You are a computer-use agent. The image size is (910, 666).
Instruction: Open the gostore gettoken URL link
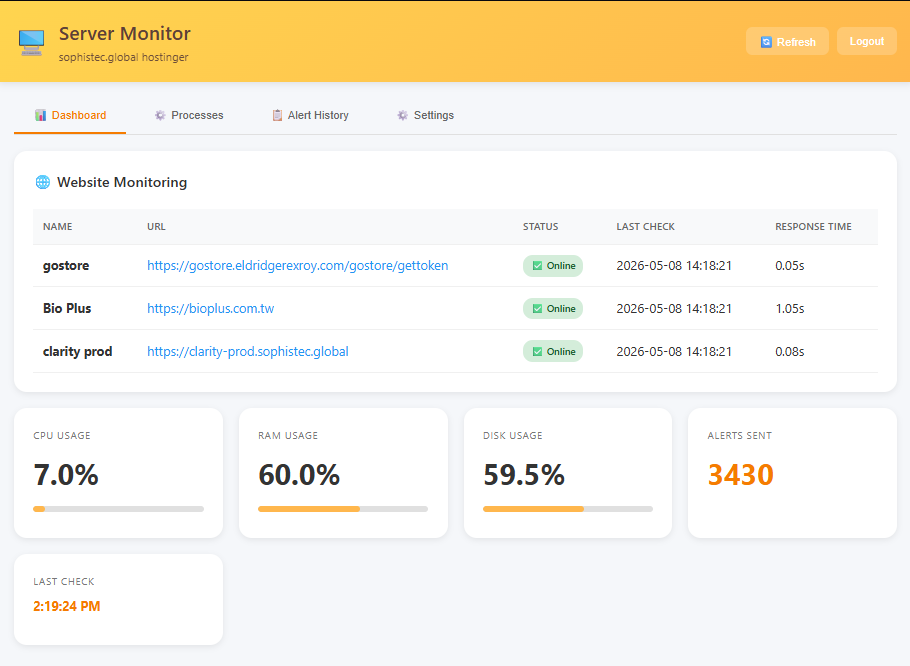pyautogui.click(x=297, y=266)
